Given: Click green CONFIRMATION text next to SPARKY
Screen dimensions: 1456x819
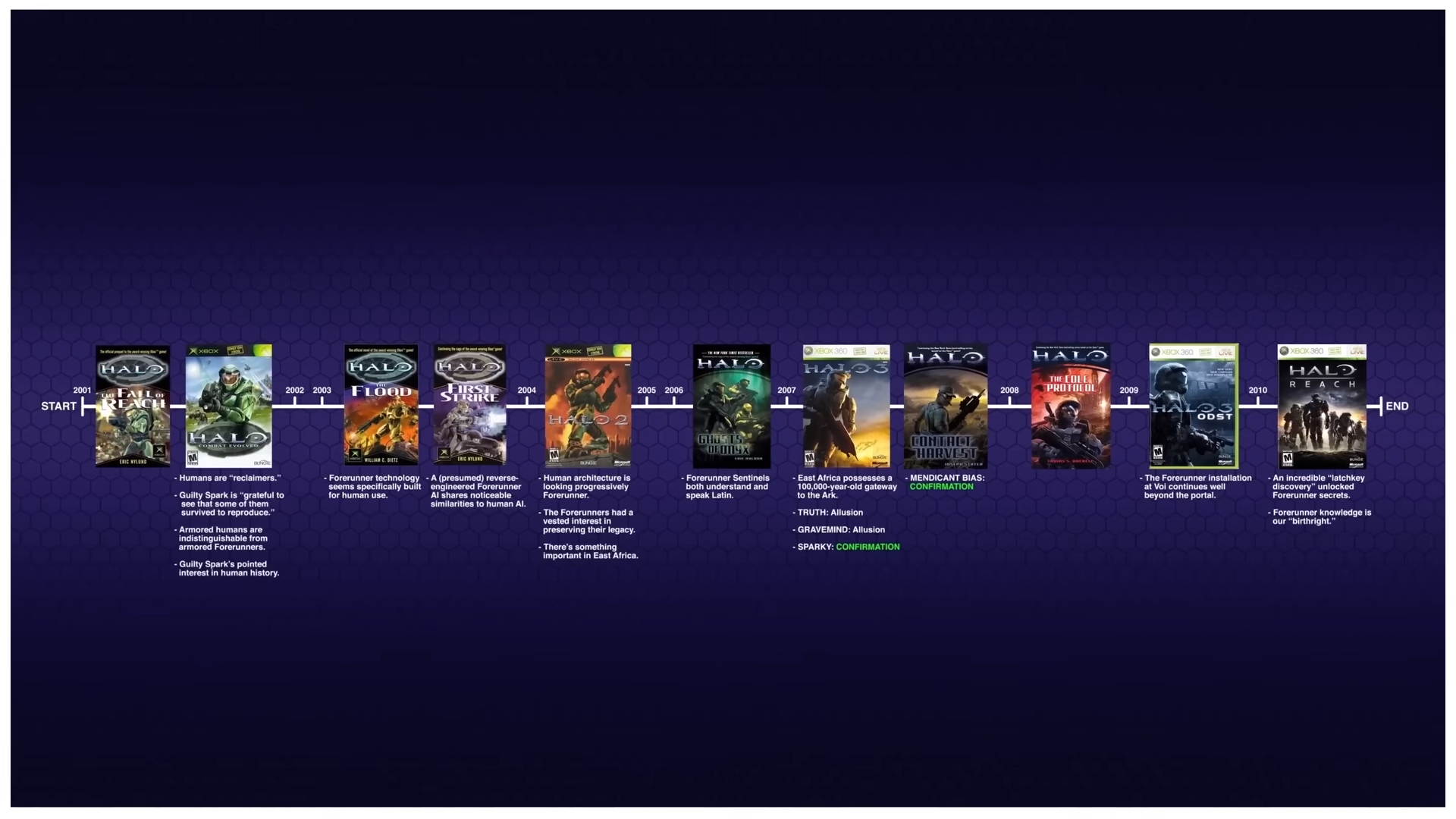Looking at the screenshot, I should click(868, 547).
